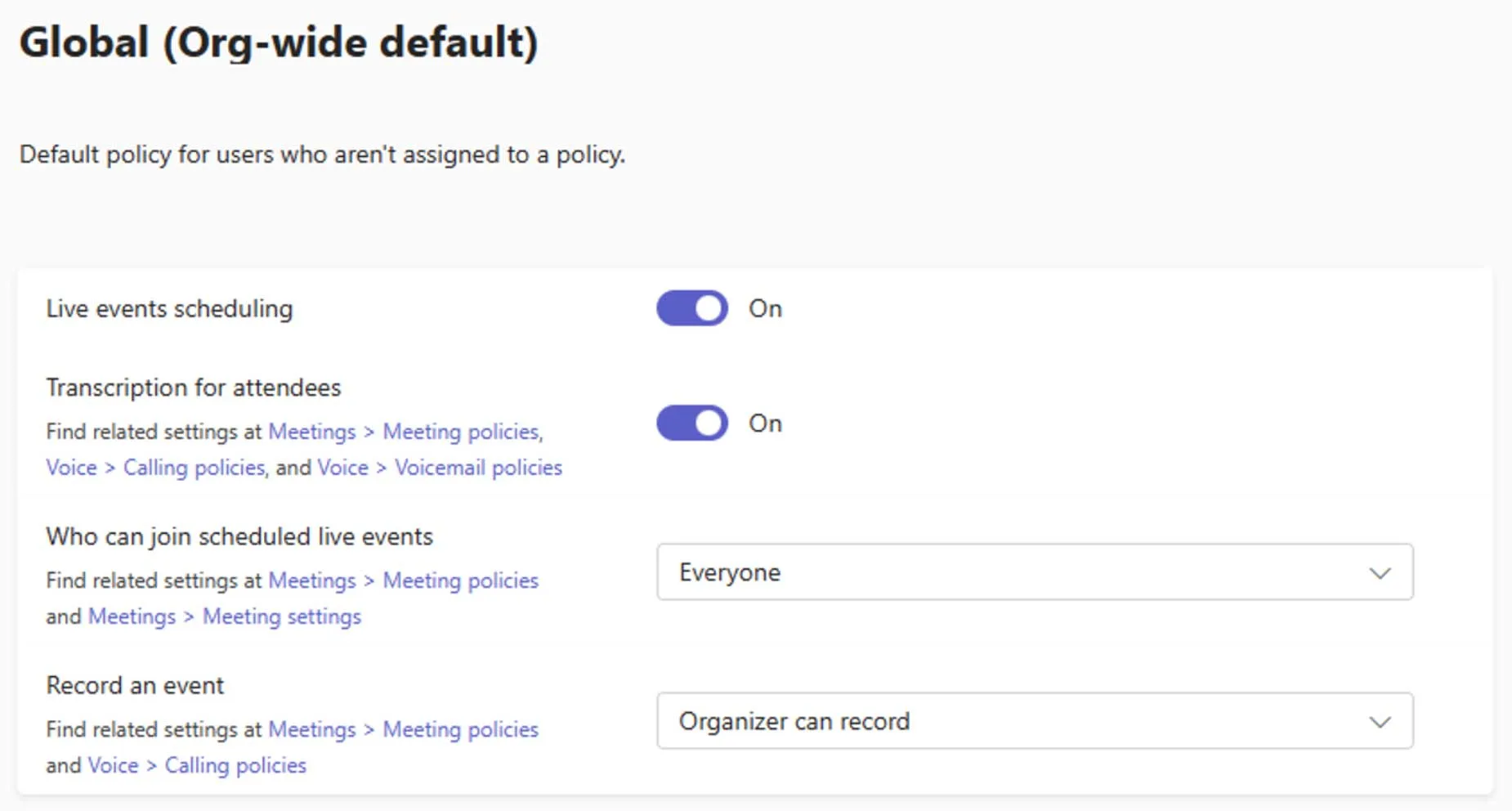Viewport: 1512px width, 811px height.
Task: Follow the Voice link before Calling policies in Transcription
Action: (71, 468)
